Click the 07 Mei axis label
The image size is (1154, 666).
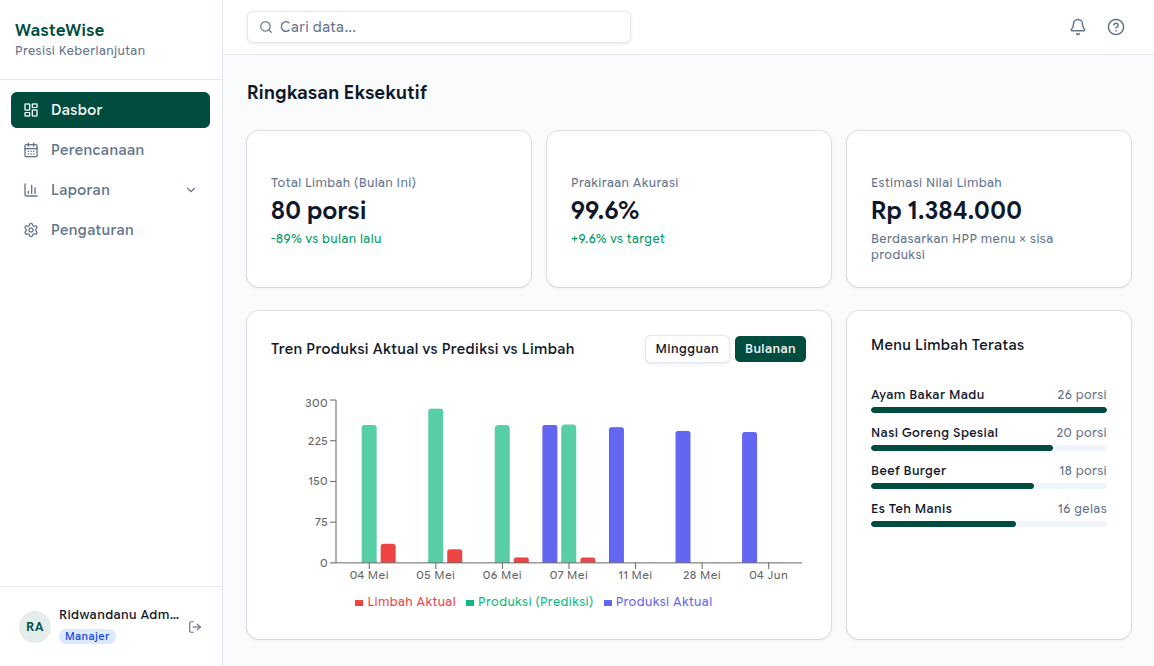(x=569, y=575)
